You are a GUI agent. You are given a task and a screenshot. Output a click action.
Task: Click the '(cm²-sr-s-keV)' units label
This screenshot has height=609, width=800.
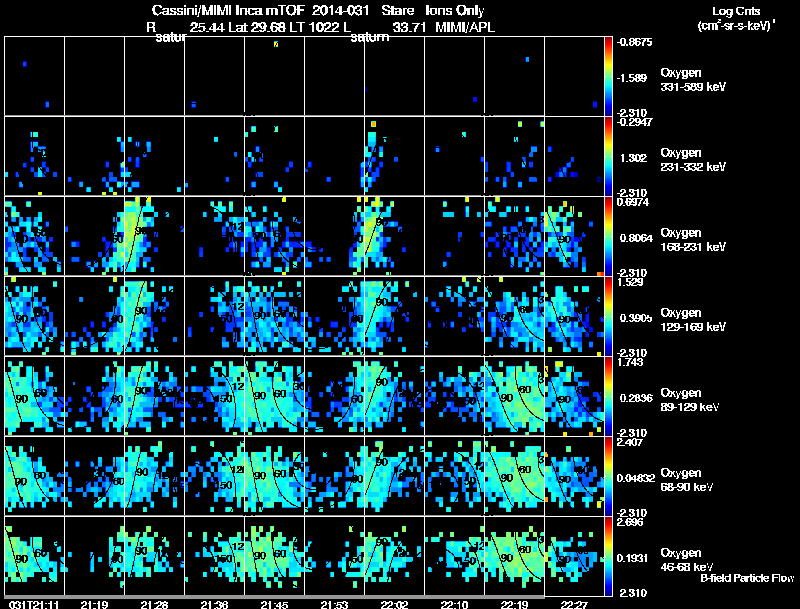pos(735,26)
